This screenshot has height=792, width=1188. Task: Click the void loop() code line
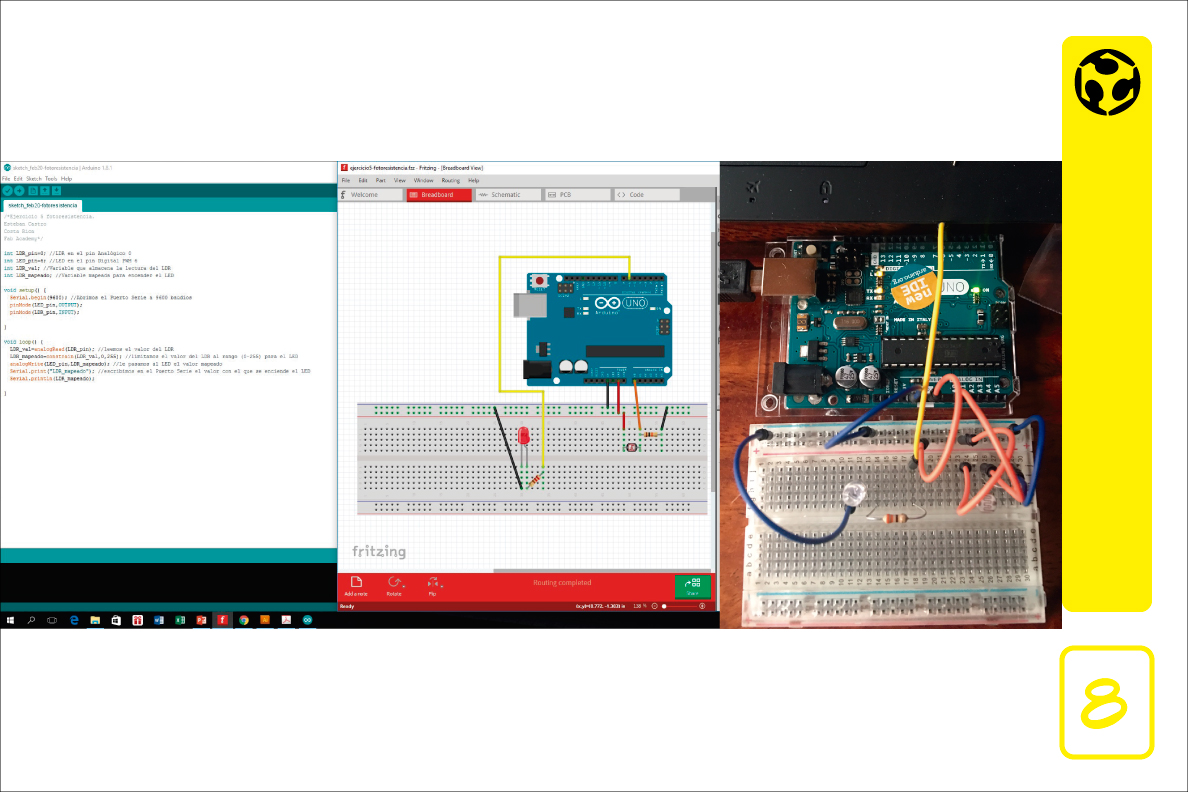pyautogui.click(x=23, y=342)
